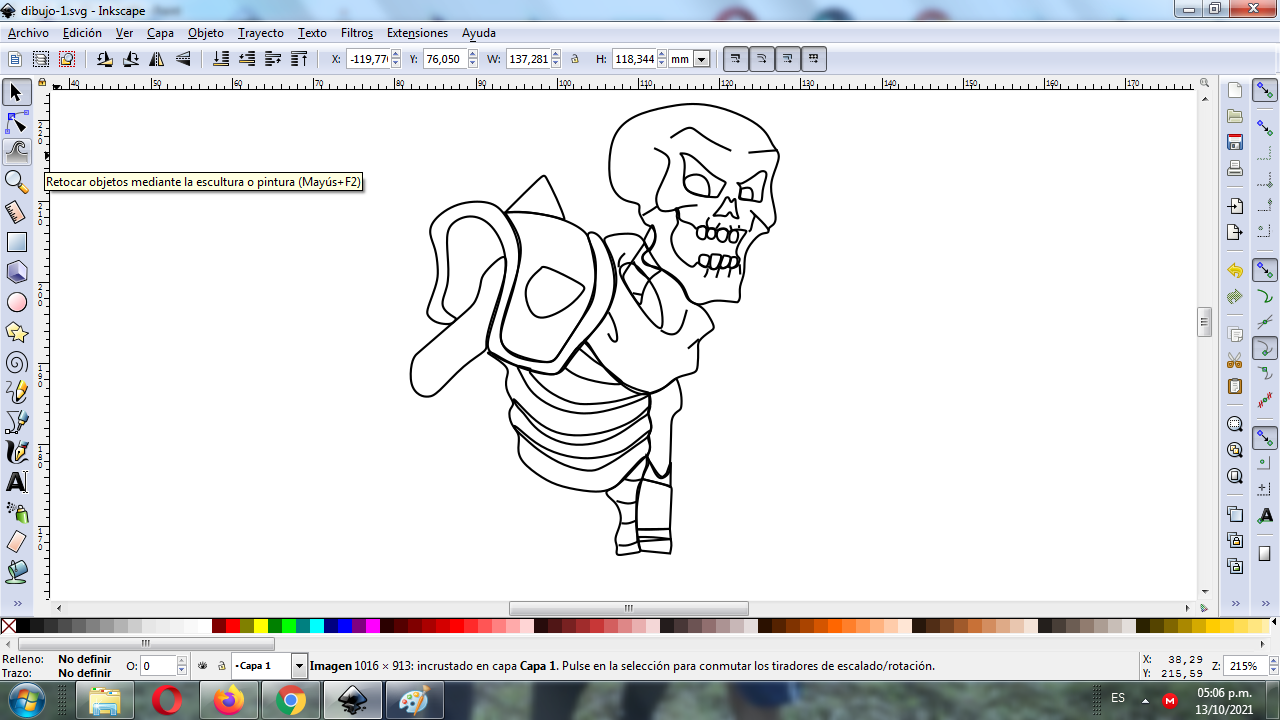1280x720 pixels.
Task: Select the Zoom magnifier tool
Action: 16,182
